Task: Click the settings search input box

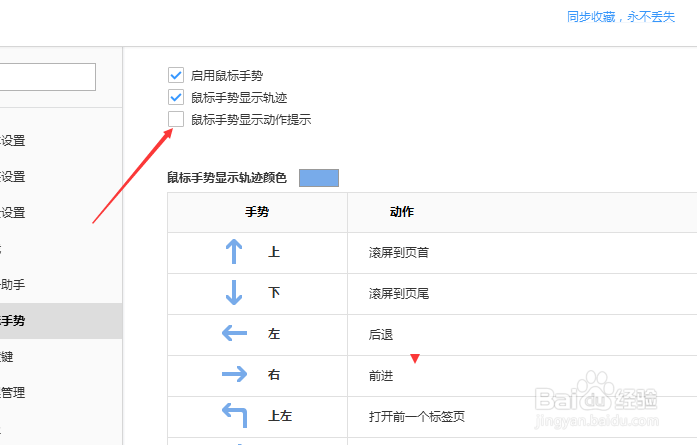Action: point(48,77)
